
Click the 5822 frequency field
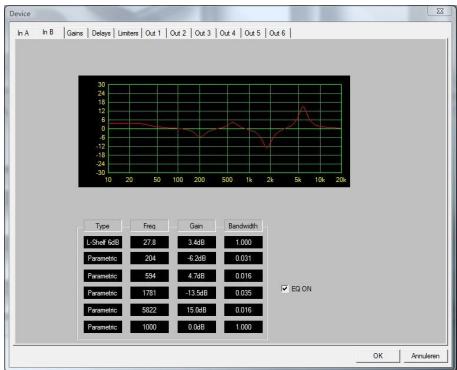coord(150,310)
